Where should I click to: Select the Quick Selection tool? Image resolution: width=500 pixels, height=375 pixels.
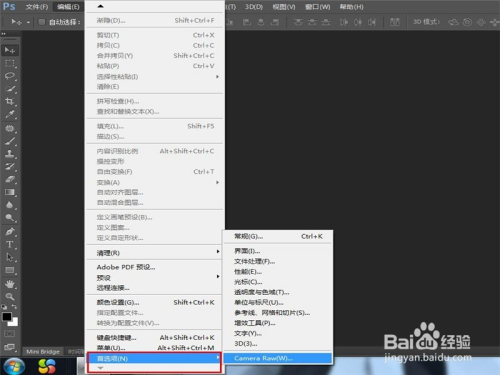click(x=10, y=89)
